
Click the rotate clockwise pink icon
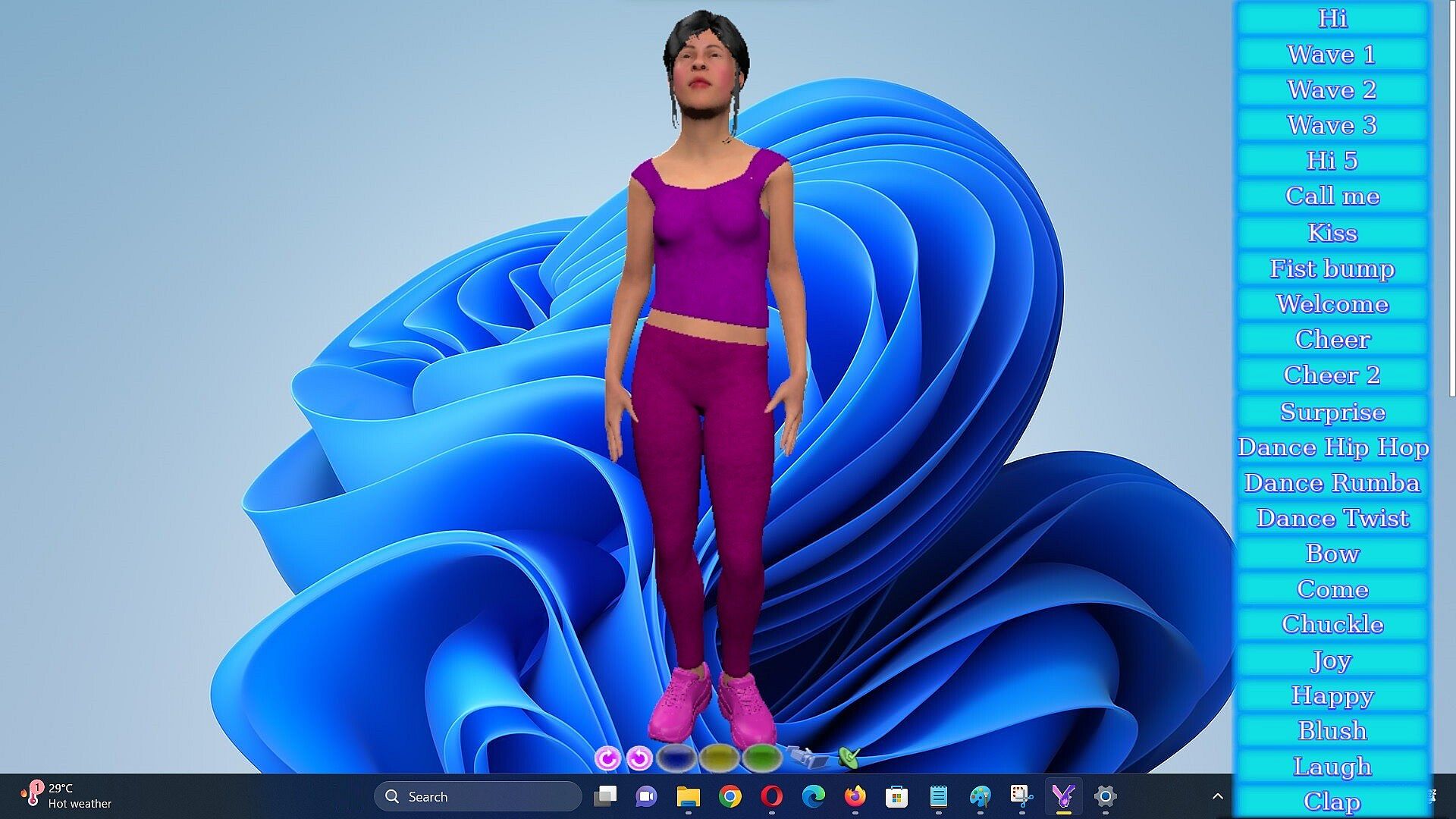click(607, 758)
